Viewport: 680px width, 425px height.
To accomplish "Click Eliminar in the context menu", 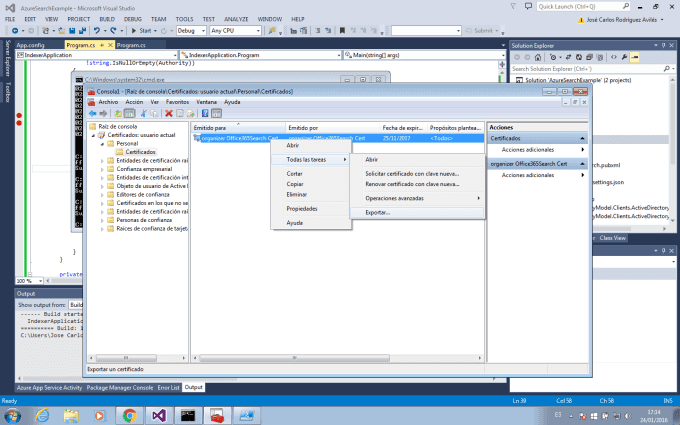I will pyautogui.click(x=311, y=195).
